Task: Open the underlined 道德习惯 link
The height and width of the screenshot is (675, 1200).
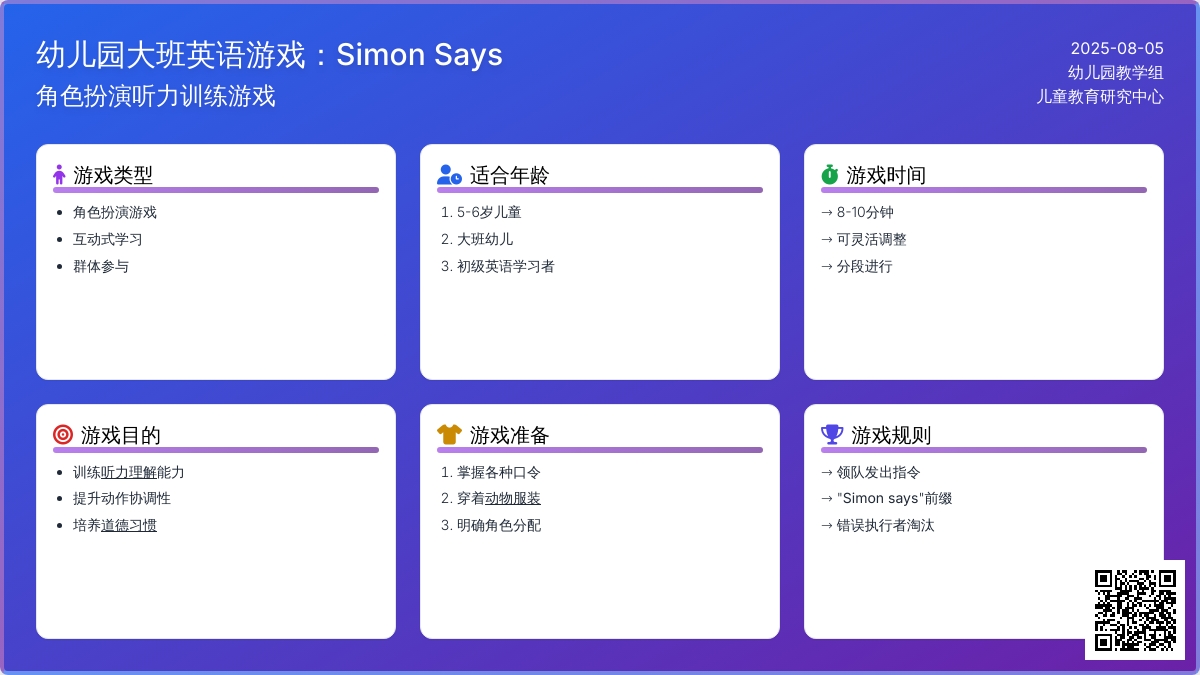Action: click(x=129, y=525)
